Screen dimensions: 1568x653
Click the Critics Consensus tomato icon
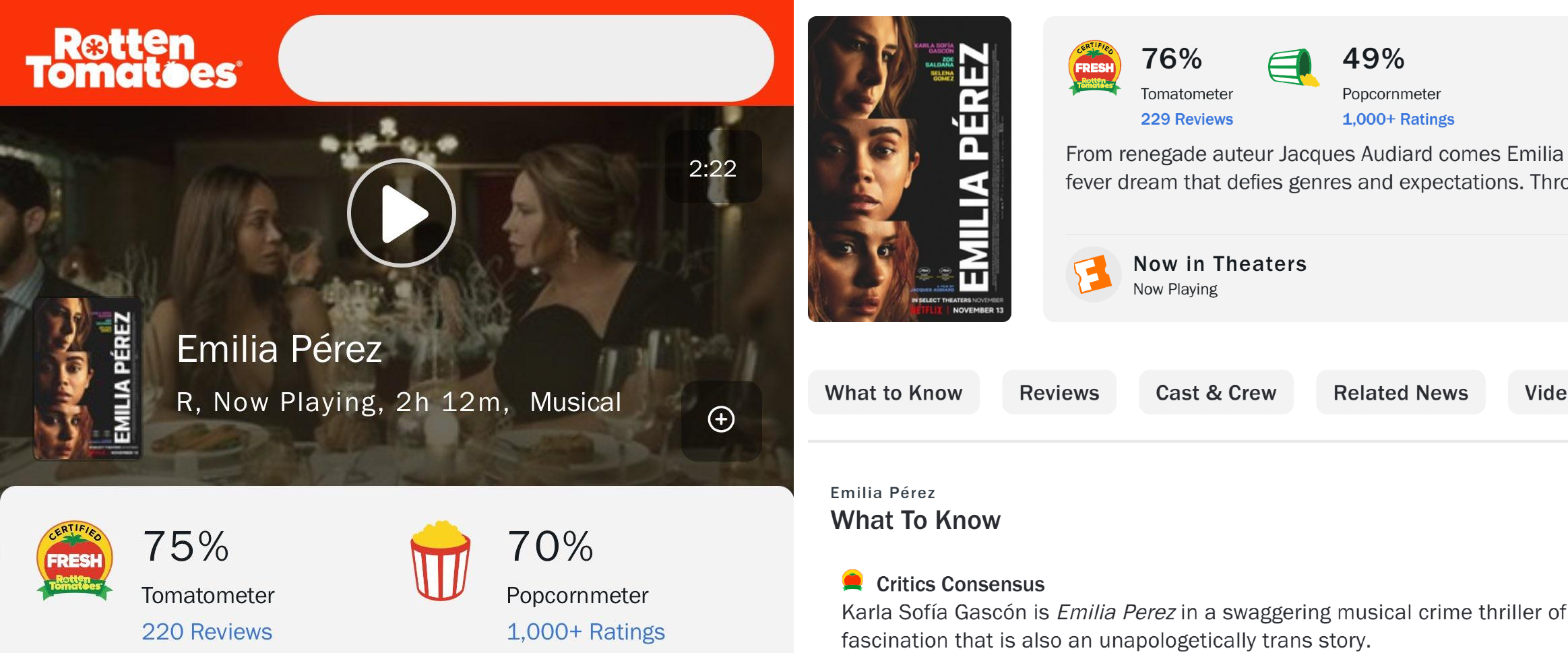[x=852, y=581]
